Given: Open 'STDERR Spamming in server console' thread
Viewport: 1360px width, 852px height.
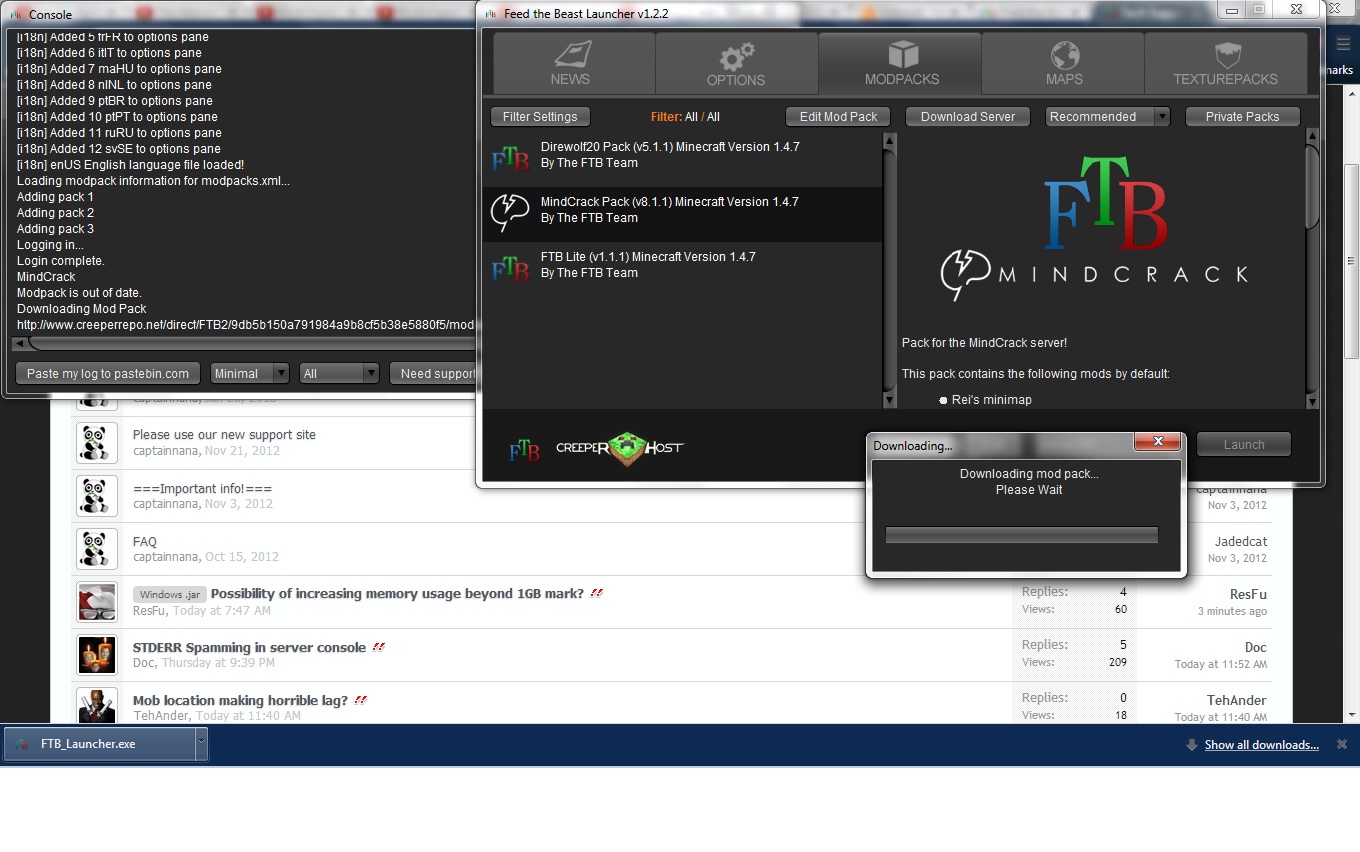Looking at the screenshot, I should (249, 648).
